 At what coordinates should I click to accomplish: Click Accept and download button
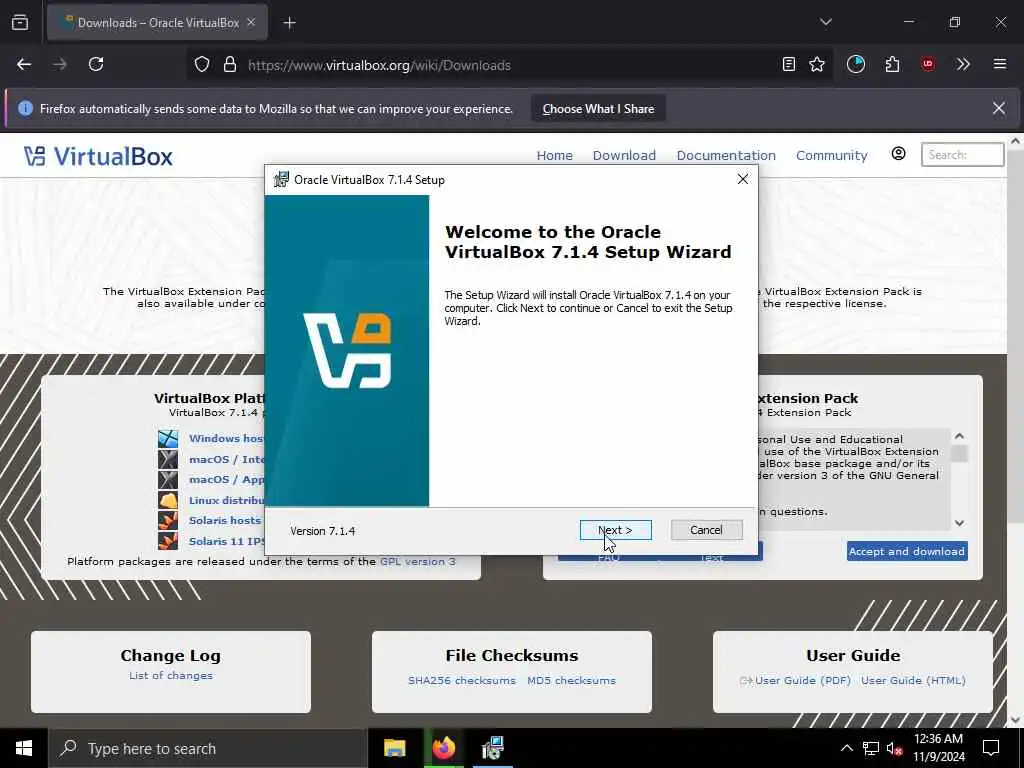click(x=907, y=551)
